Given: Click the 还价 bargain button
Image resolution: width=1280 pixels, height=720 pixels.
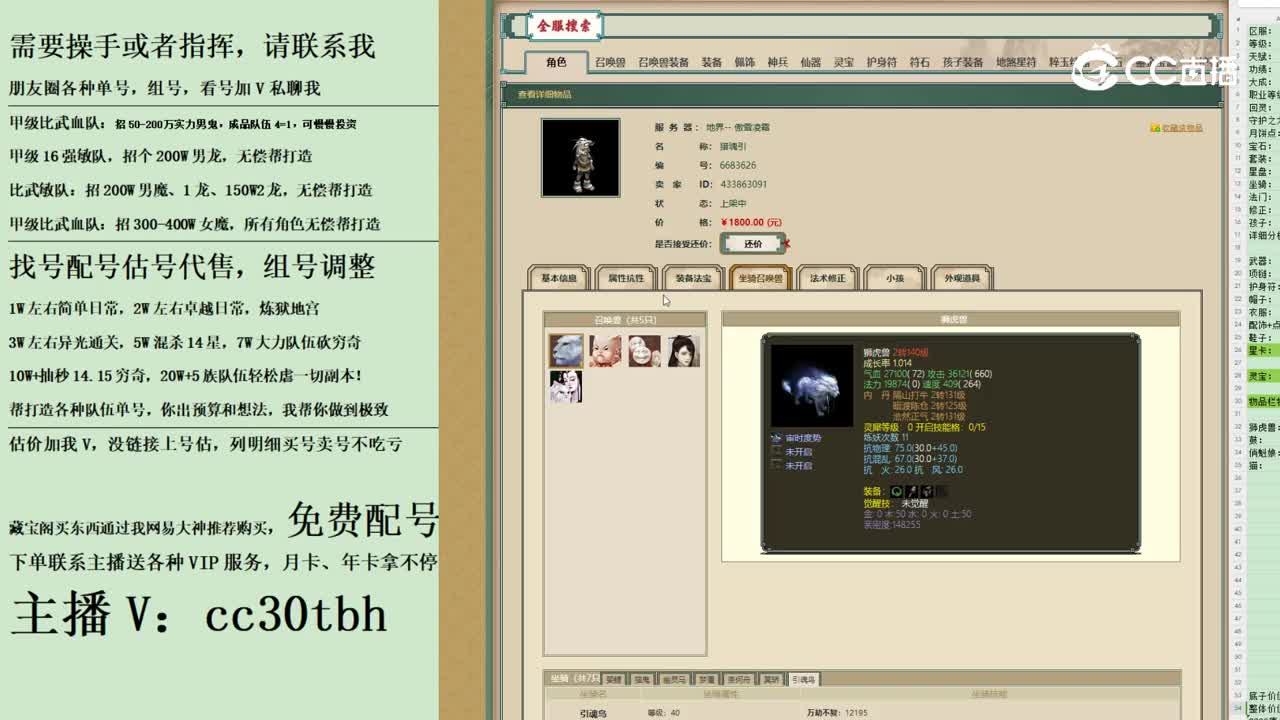Looking at the screenshot, I should coord(752,244).
